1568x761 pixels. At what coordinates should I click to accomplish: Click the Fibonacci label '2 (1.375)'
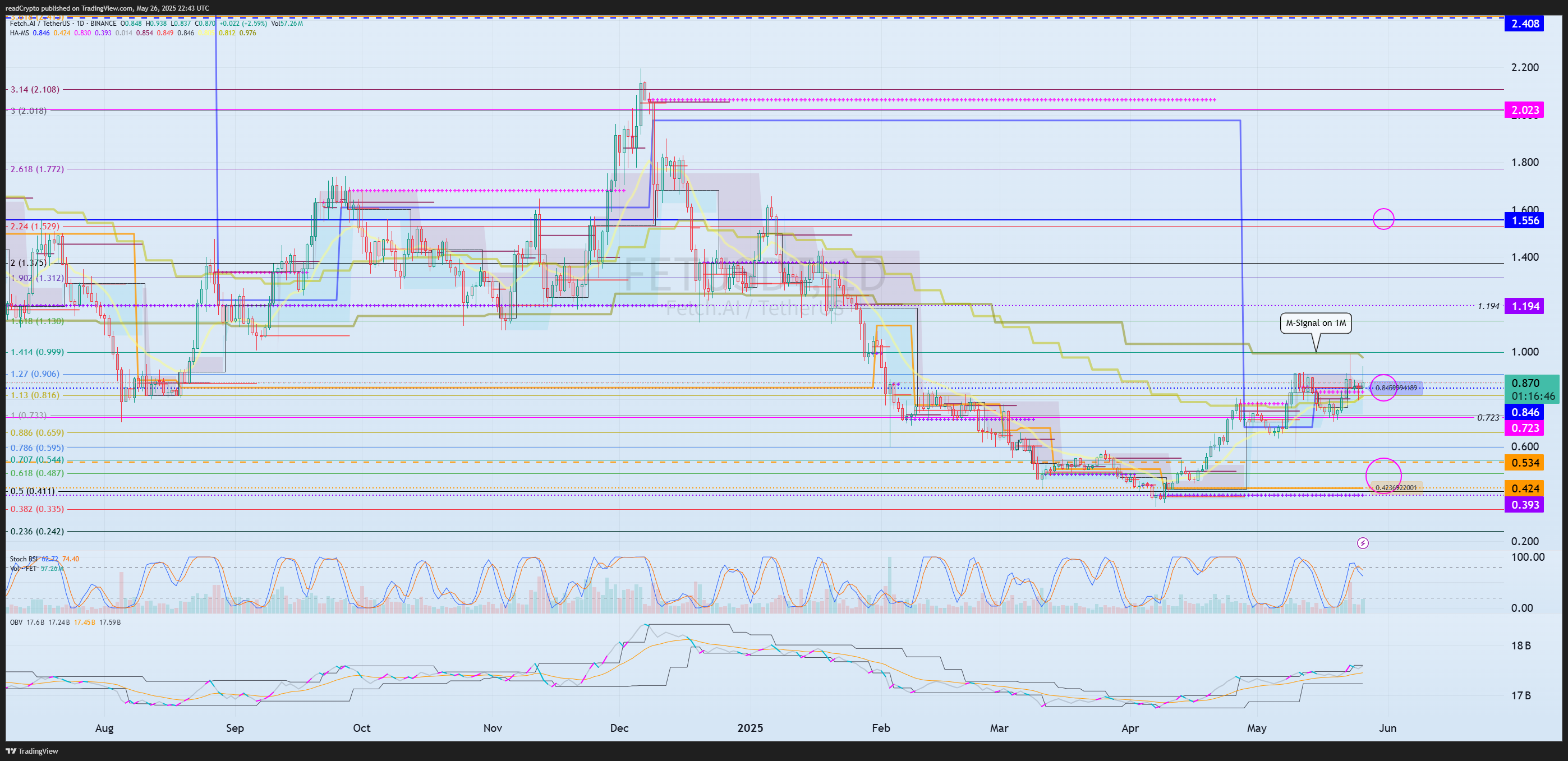28,263
